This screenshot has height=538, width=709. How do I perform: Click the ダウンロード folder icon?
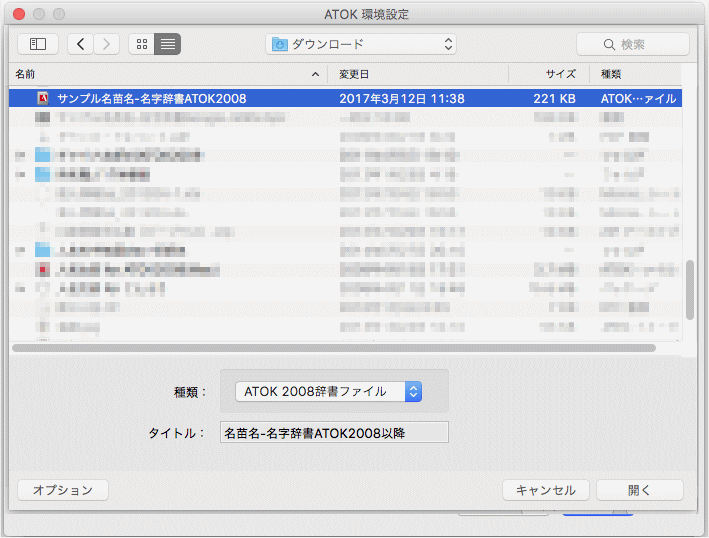point(280,44)
